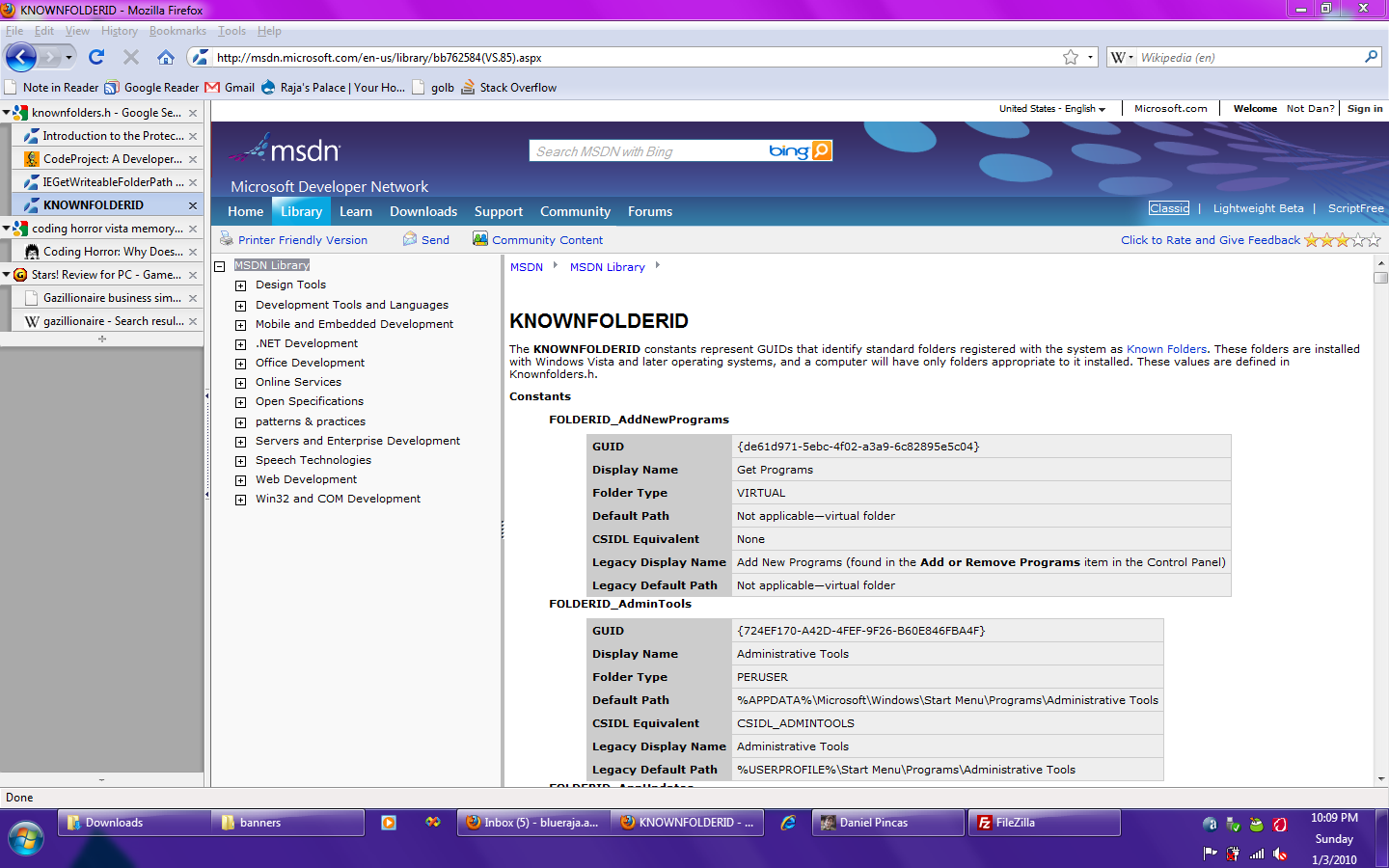Image resolution: width=1389 pixels, height=868 pixels.
Task: Open the FileZilla taskbar button
Action: coord(1045,823)
